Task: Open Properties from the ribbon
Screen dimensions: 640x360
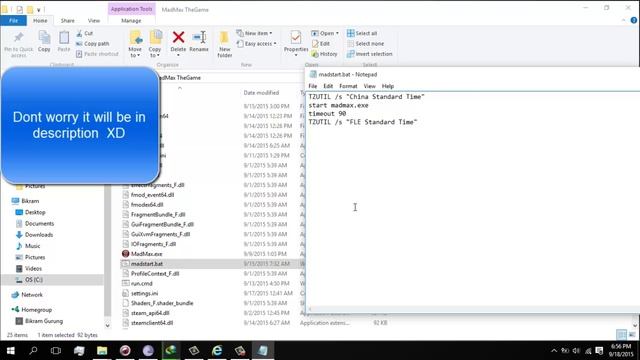Action: 296,43
